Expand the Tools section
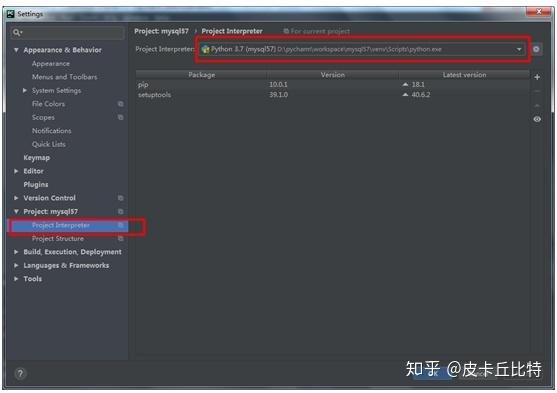The width and height of the screenshot is (557, 393). [16, 279]
